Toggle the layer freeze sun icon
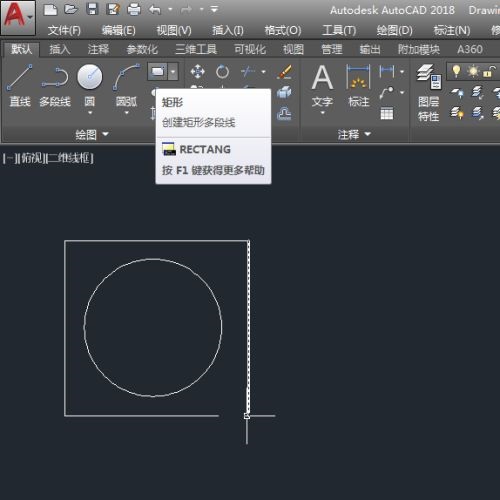The height and width of the screenshot is (500, 500). pos(473,71)
